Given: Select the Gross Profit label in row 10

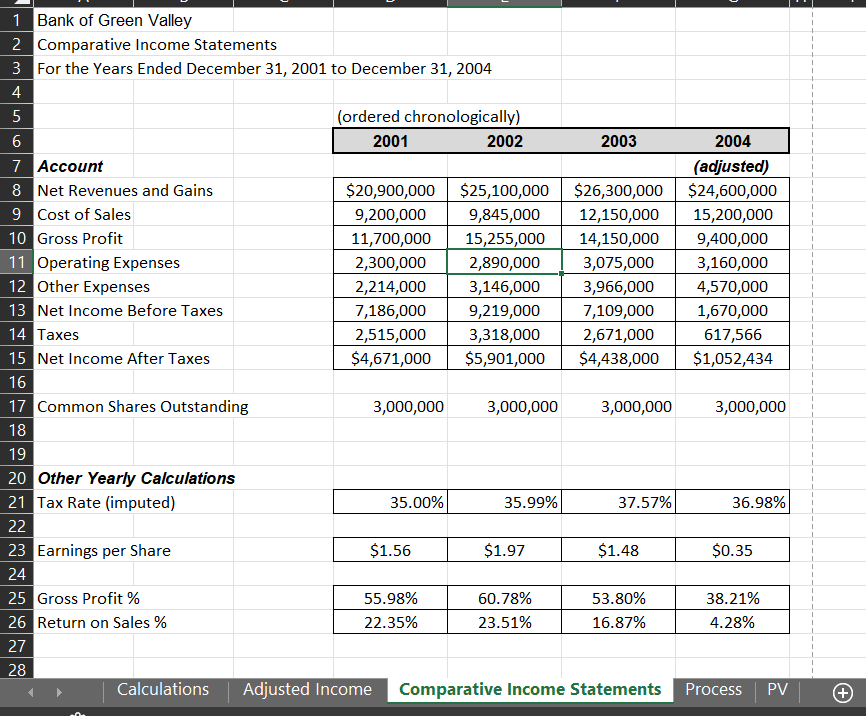Looking at the screenshot, I should point(80,238).
